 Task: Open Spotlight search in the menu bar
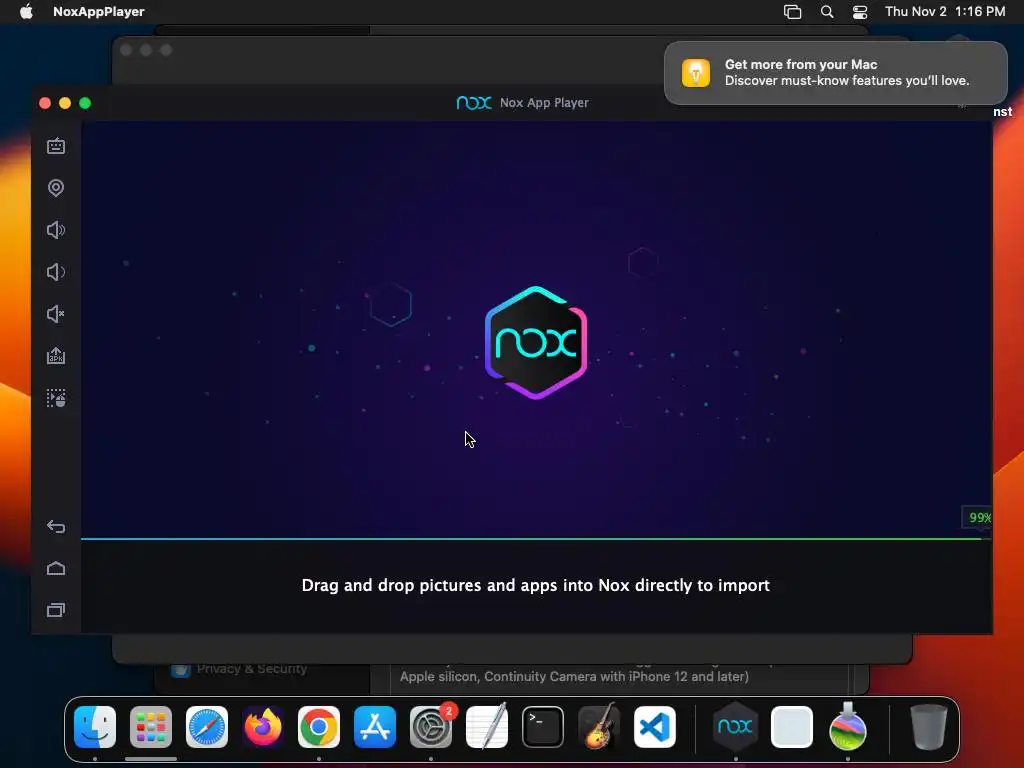click(x=827, y=12)
